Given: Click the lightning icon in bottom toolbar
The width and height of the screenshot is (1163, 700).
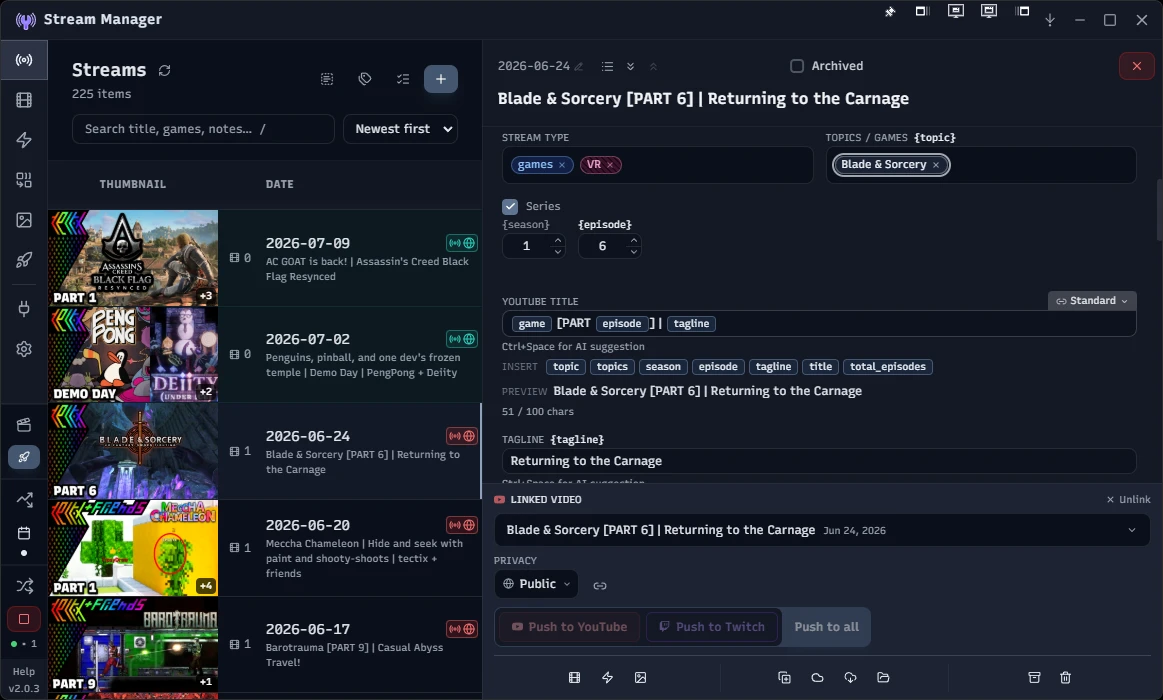Looking at the screenshot, I should 607,678.
